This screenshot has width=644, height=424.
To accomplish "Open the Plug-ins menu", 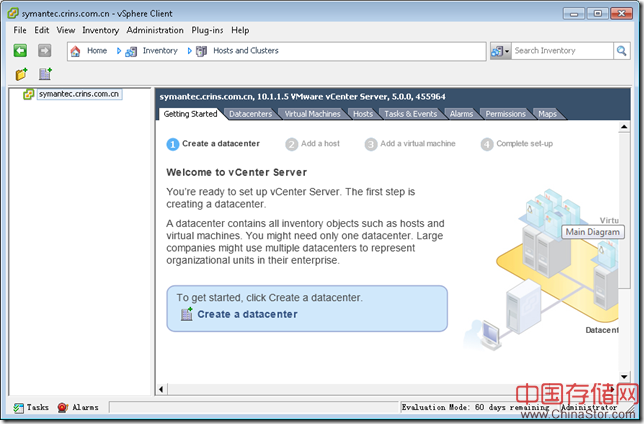I will point(207,30).
